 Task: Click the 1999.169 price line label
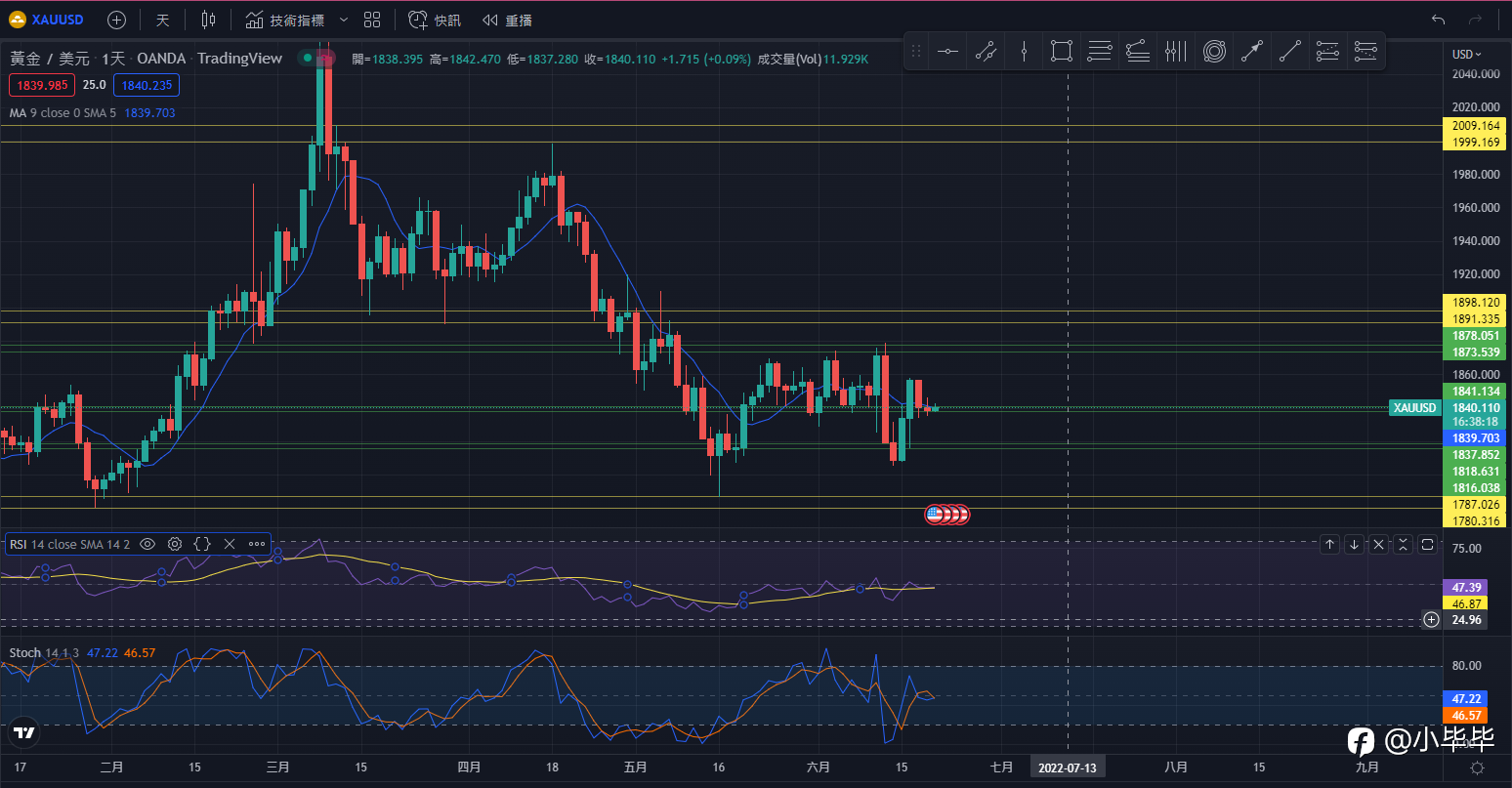pyautogui.click(x=1476, y=143)
